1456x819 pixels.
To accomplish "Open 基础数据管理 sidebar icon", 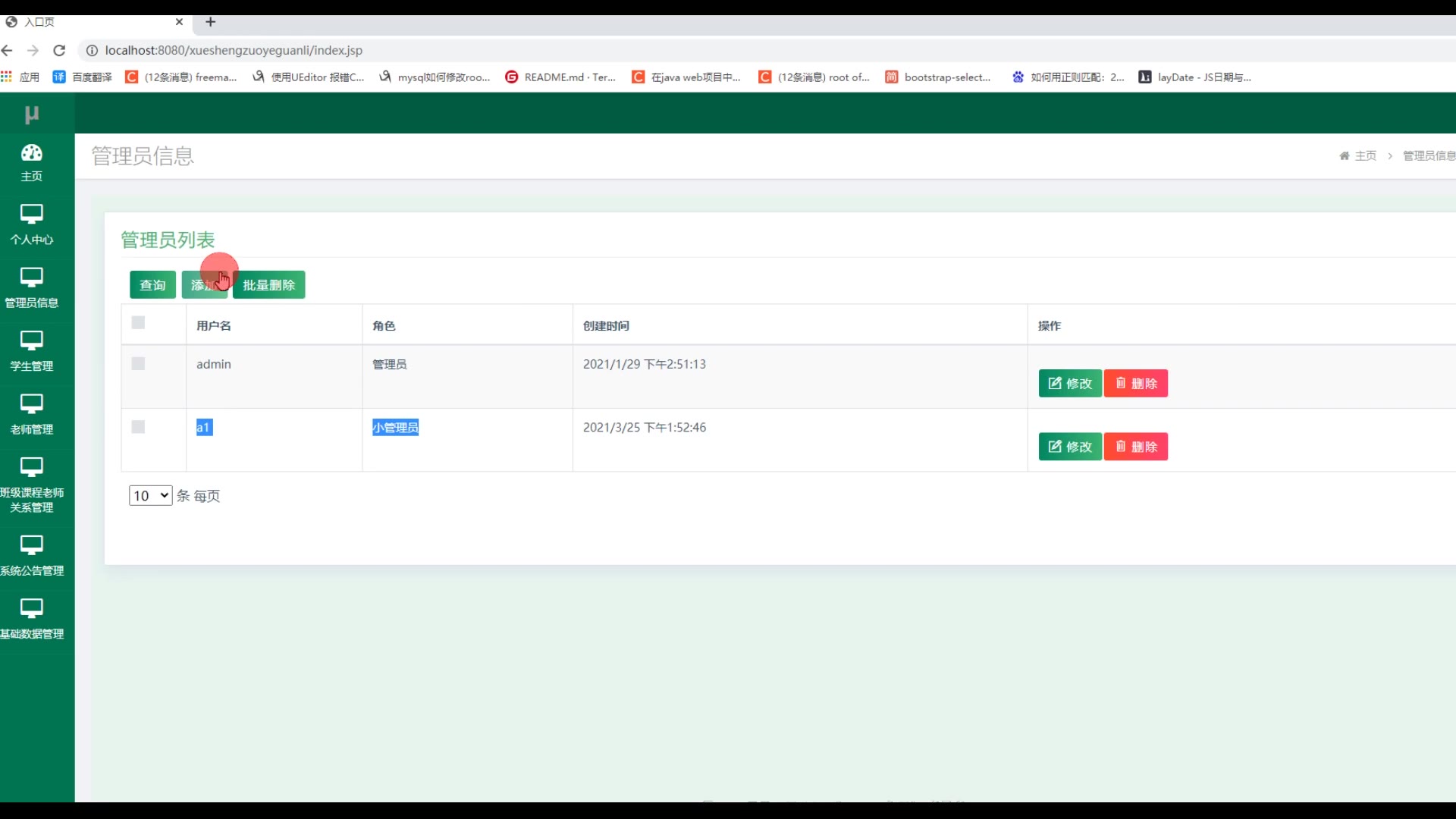I will [31, 608].
